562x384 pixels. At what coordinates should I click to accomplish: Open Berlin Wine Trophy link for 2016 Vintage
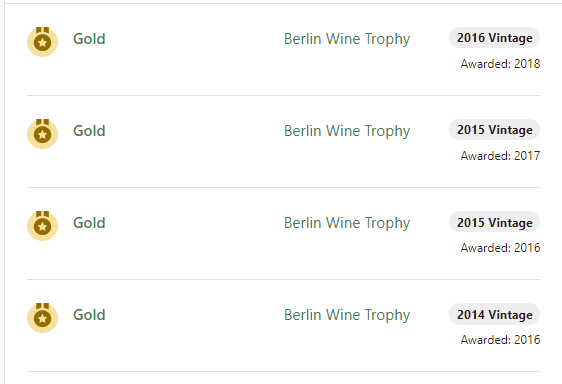(347, 39)
